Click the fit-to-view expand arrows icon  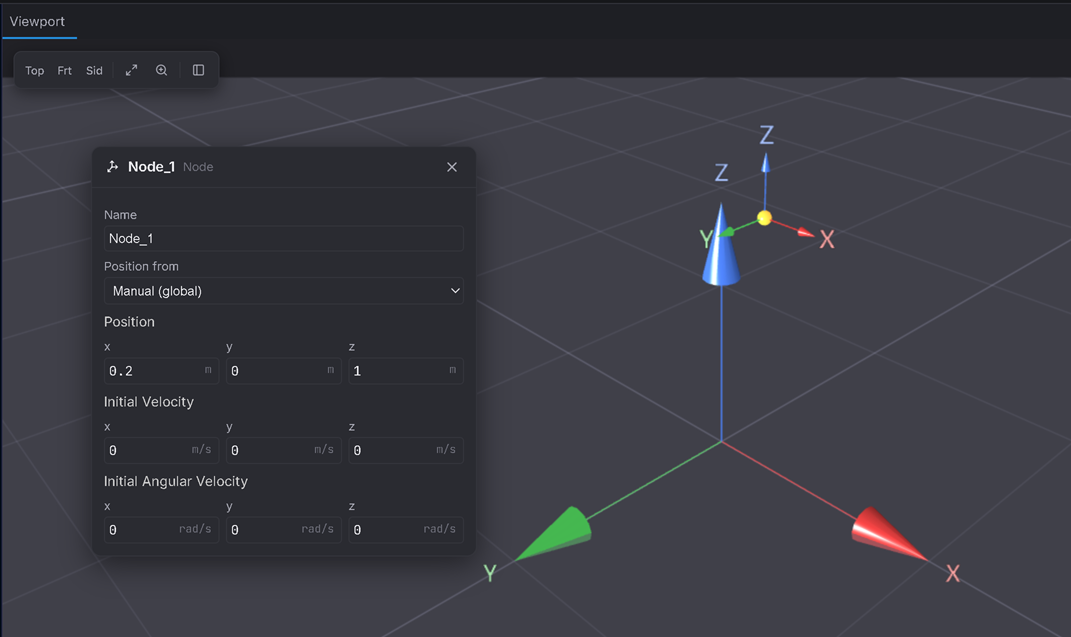click(131, 70)
